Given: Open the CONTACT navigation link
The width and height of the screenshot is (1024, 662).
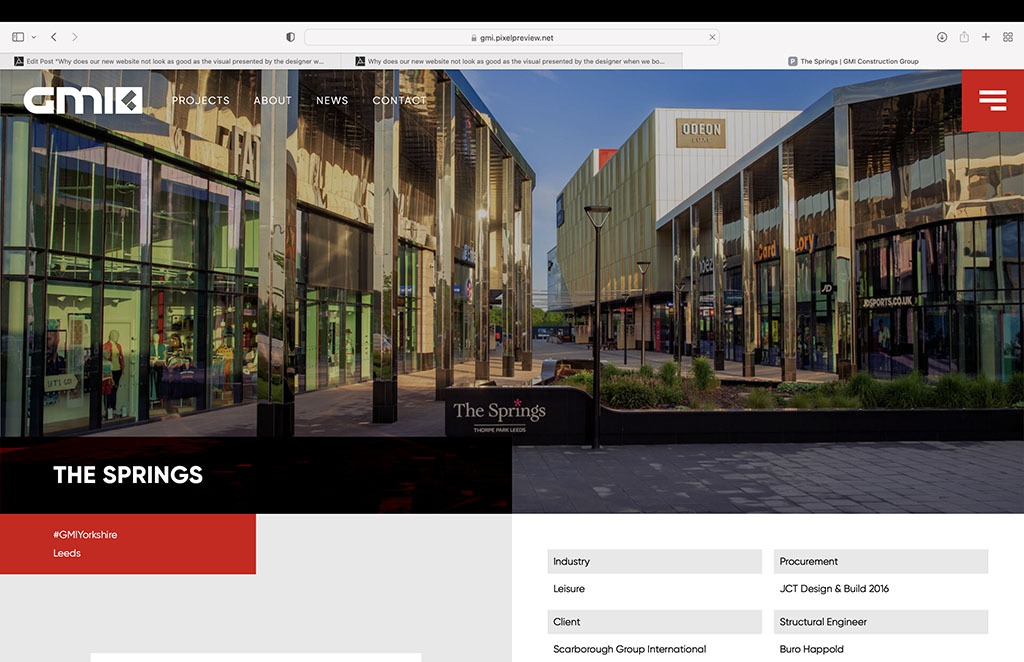Looking at the screenshot, I should pos(399,101).
